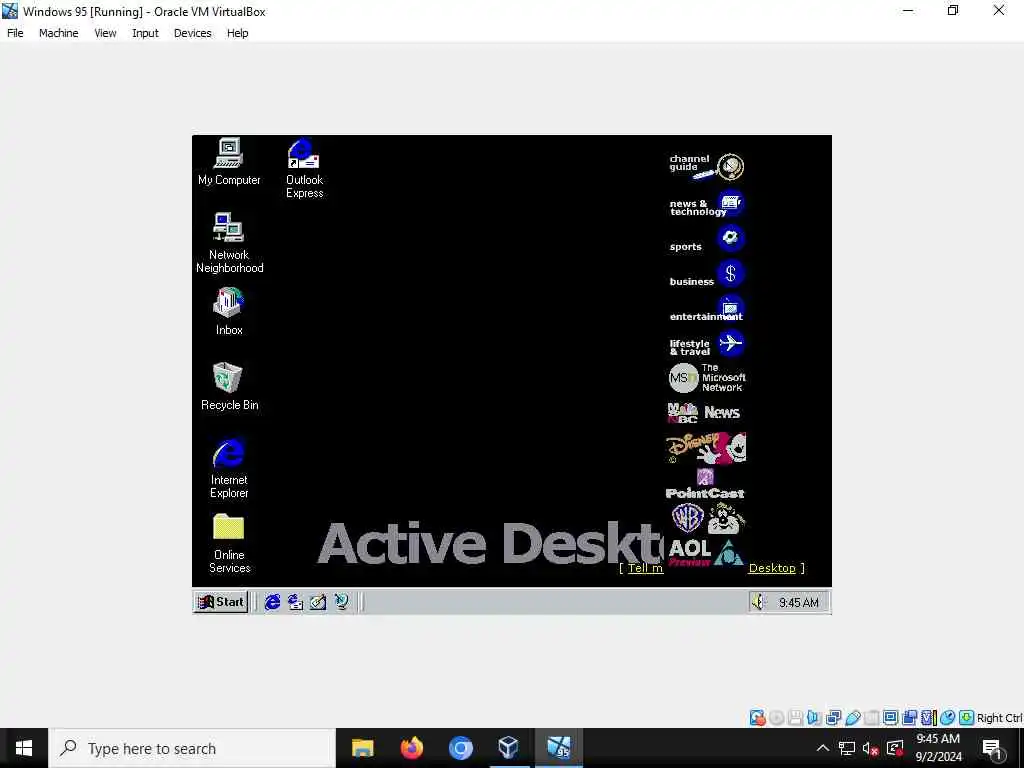The width and height of the screenshot is (1024, 768).
Task: Click the Windows 95 Start button
Action: 221,601
